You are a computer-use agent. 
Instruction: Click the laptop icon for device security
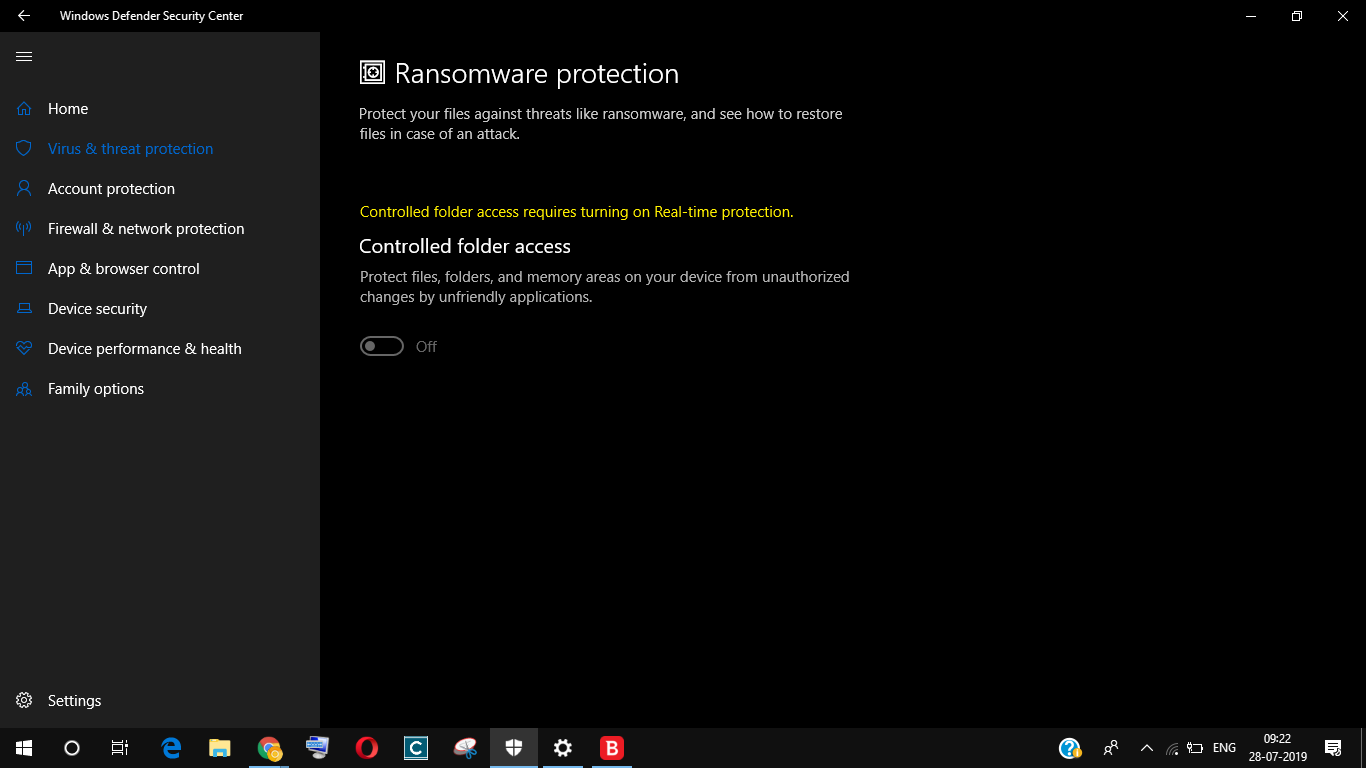[24, 309]
